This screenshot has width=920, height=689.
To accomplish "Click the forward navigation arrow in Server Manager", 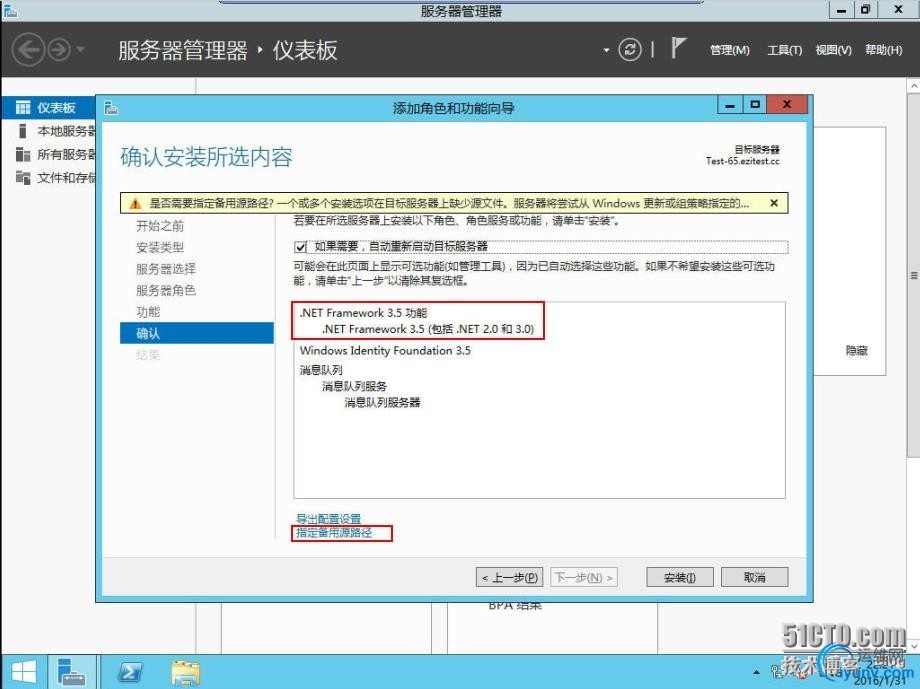I will click(59, 50).
